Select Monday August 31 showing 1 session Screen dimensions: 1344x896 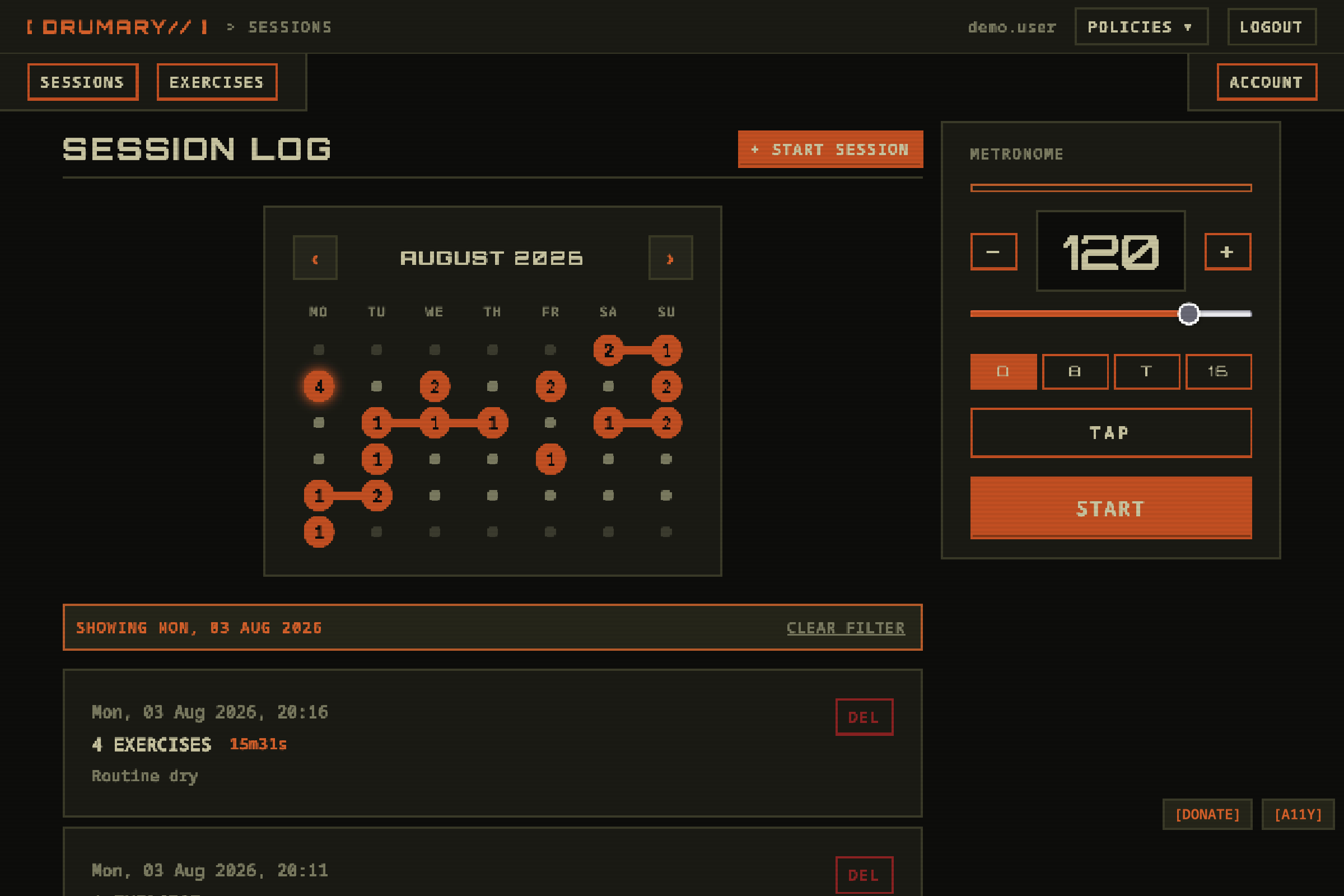pos(319,532)
